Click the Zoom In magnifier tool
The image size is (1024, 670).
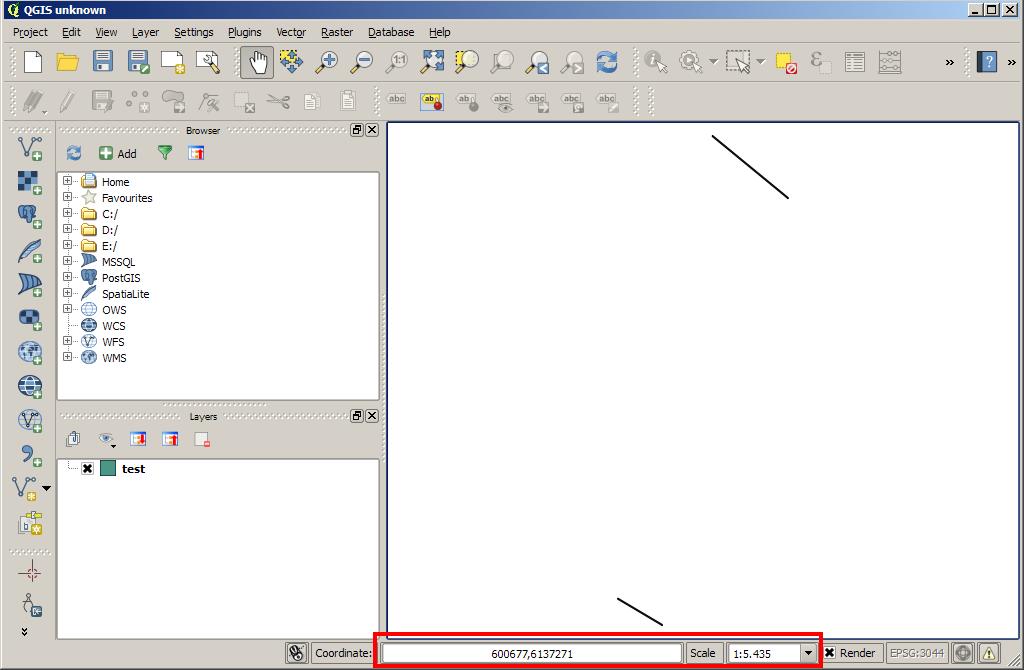point(326,62)
